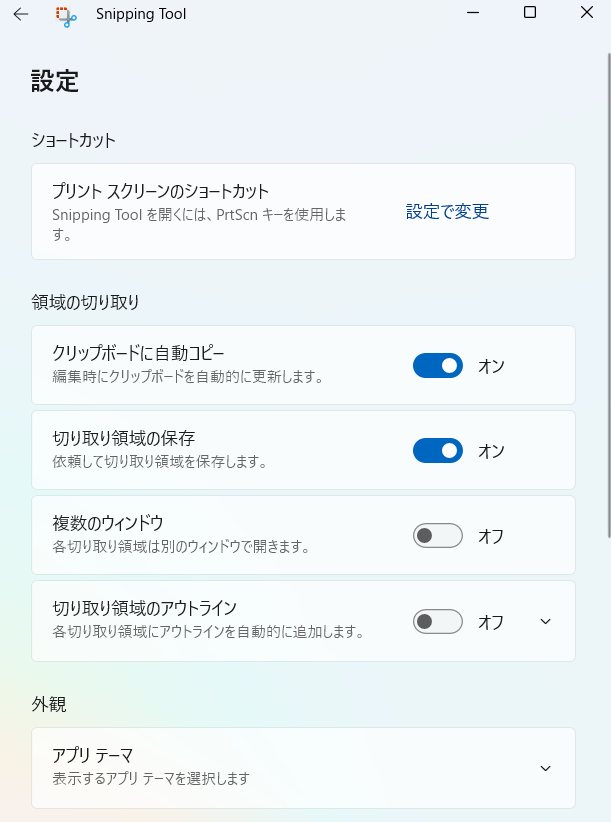
Task: Turn on the 切り取り領域のアウトライン toggle
Action: coord(438,622)
